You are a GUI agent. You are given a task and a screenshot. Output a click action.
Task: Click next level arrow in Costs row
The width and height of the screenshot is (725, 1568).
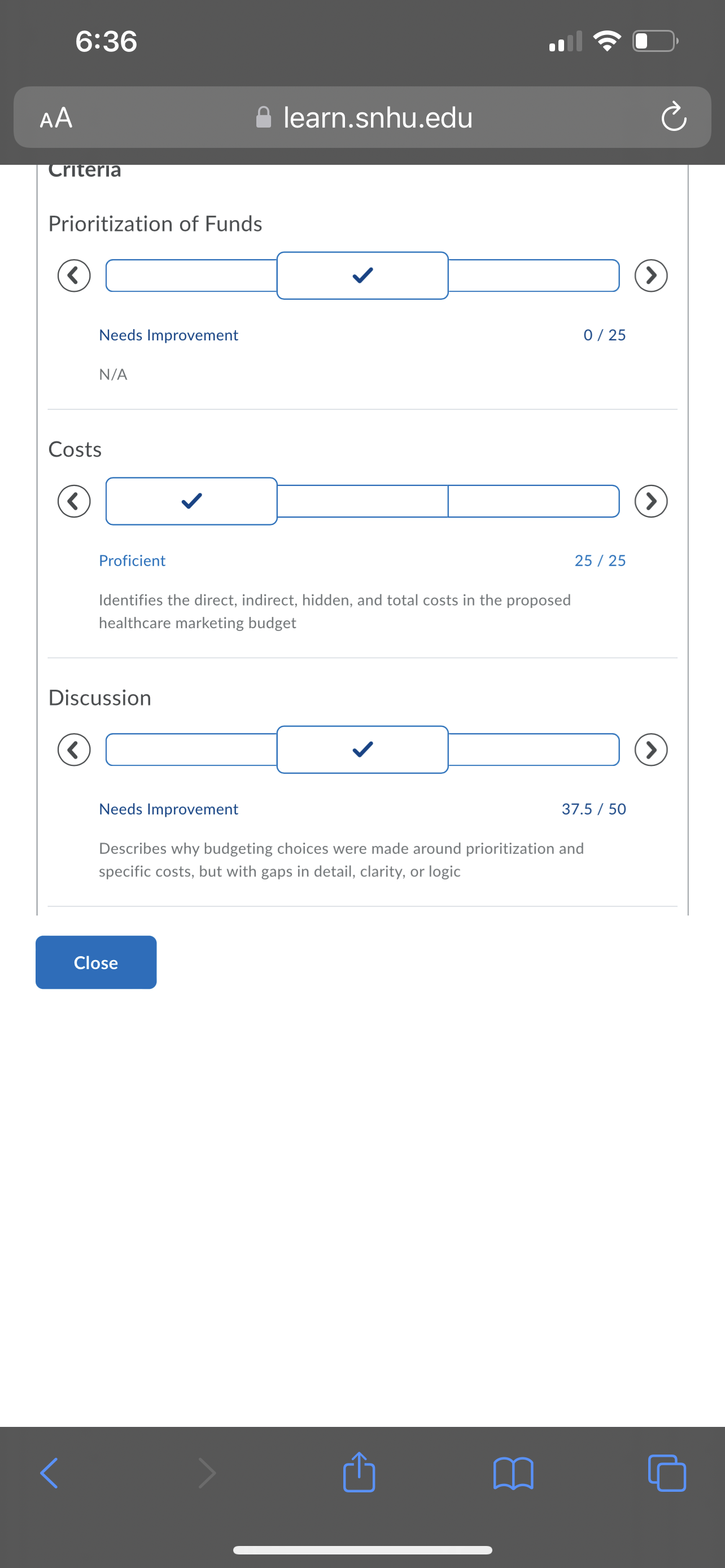(x=650, y=501)
